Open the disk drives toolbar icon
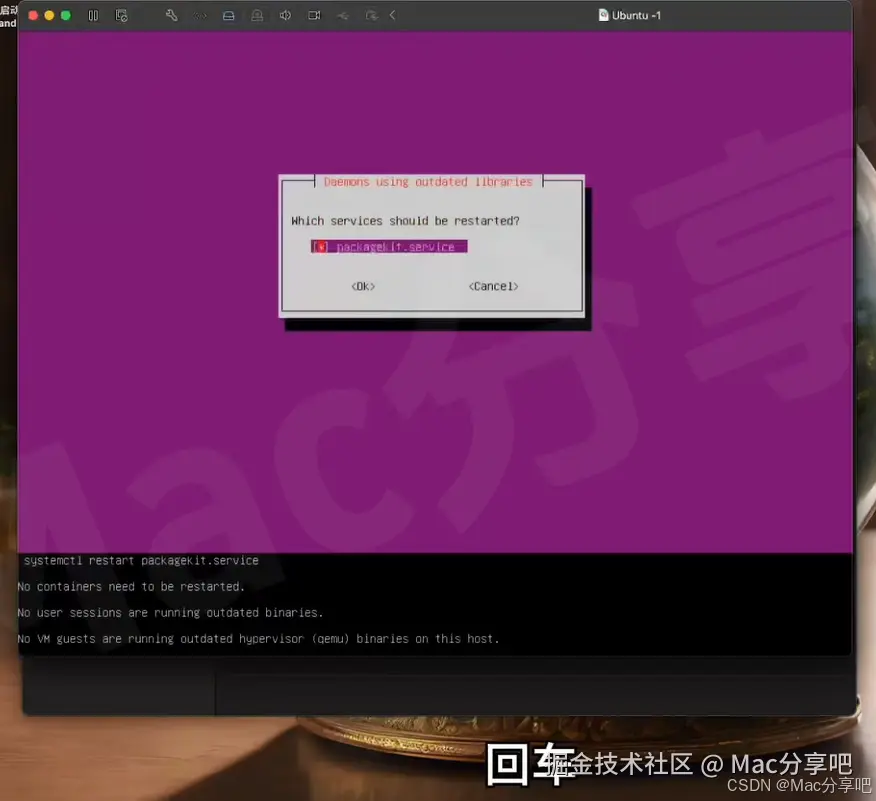This screenshot has height=801, width=876. 230,15
